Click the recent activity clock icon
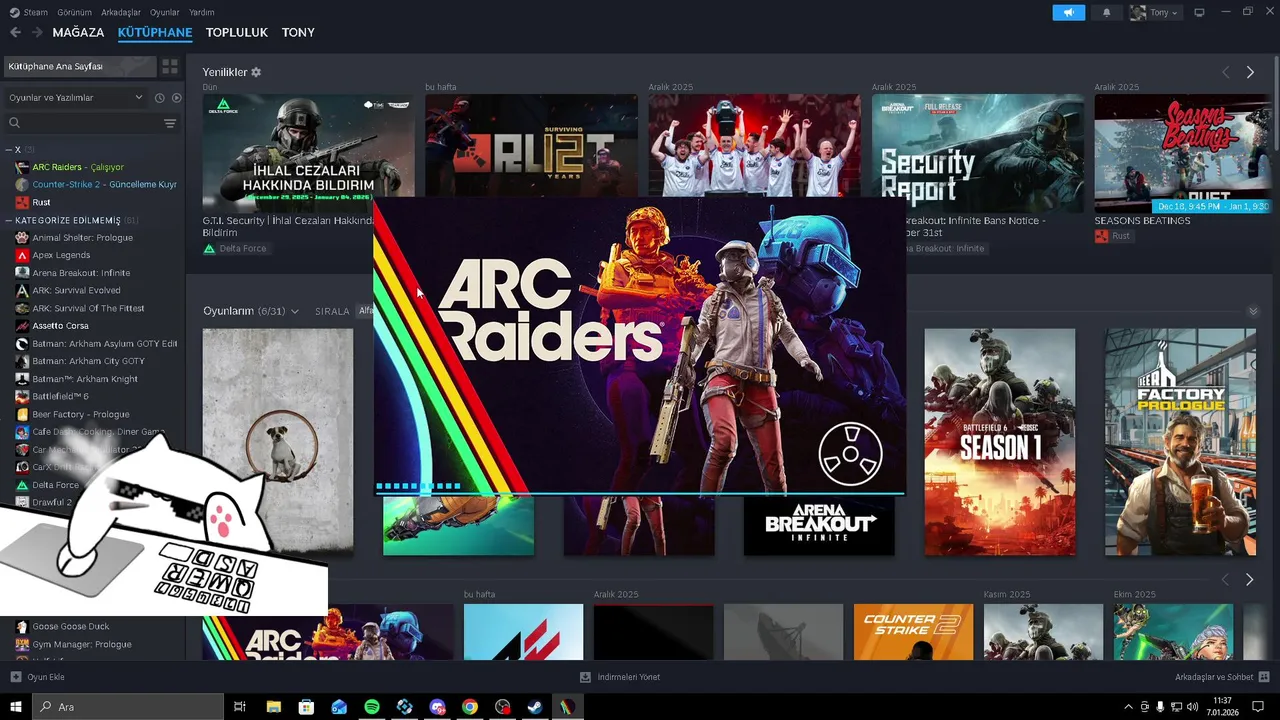Screen dimensions: 1280x720 159,98
